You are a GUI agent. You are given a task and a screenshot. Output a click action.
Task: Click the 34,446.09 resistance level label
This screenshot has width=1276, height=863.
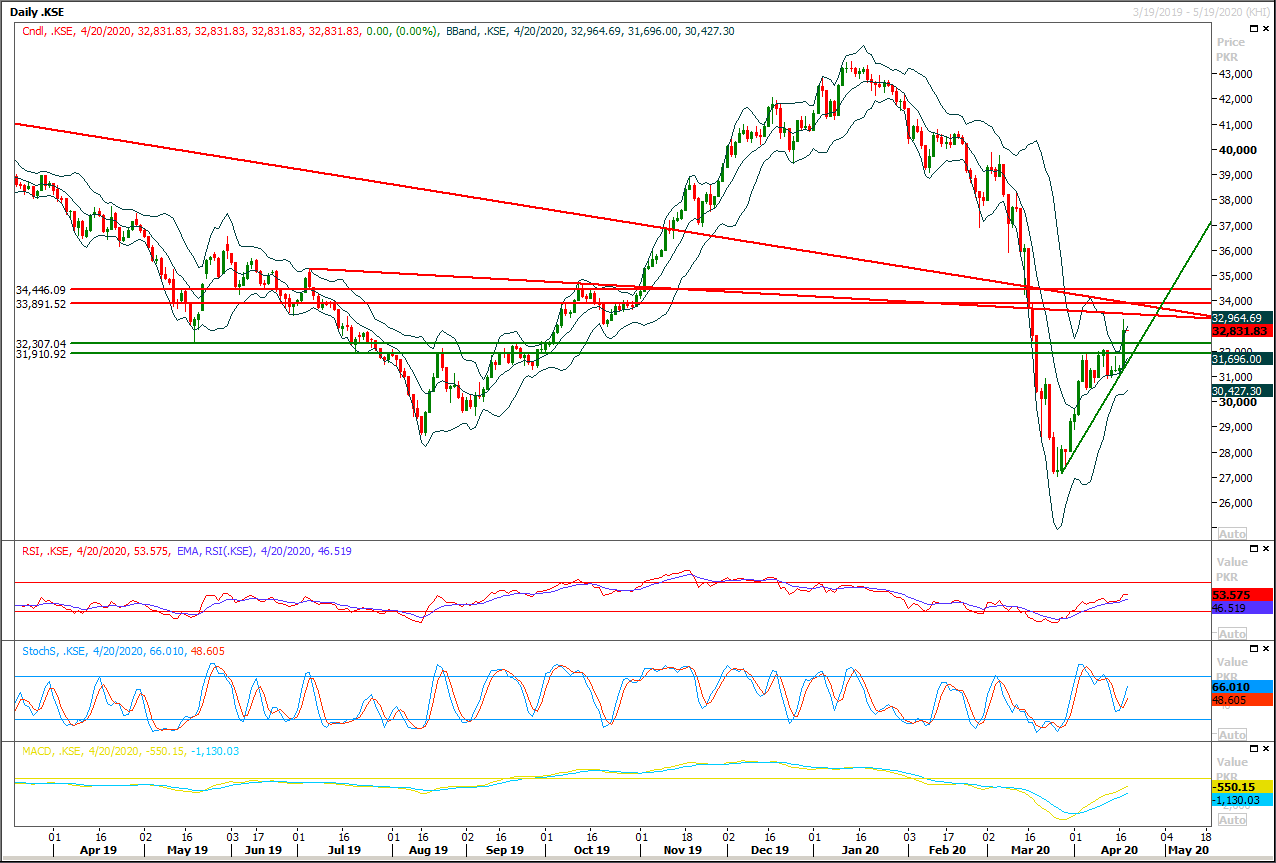(x=40, y=290)
